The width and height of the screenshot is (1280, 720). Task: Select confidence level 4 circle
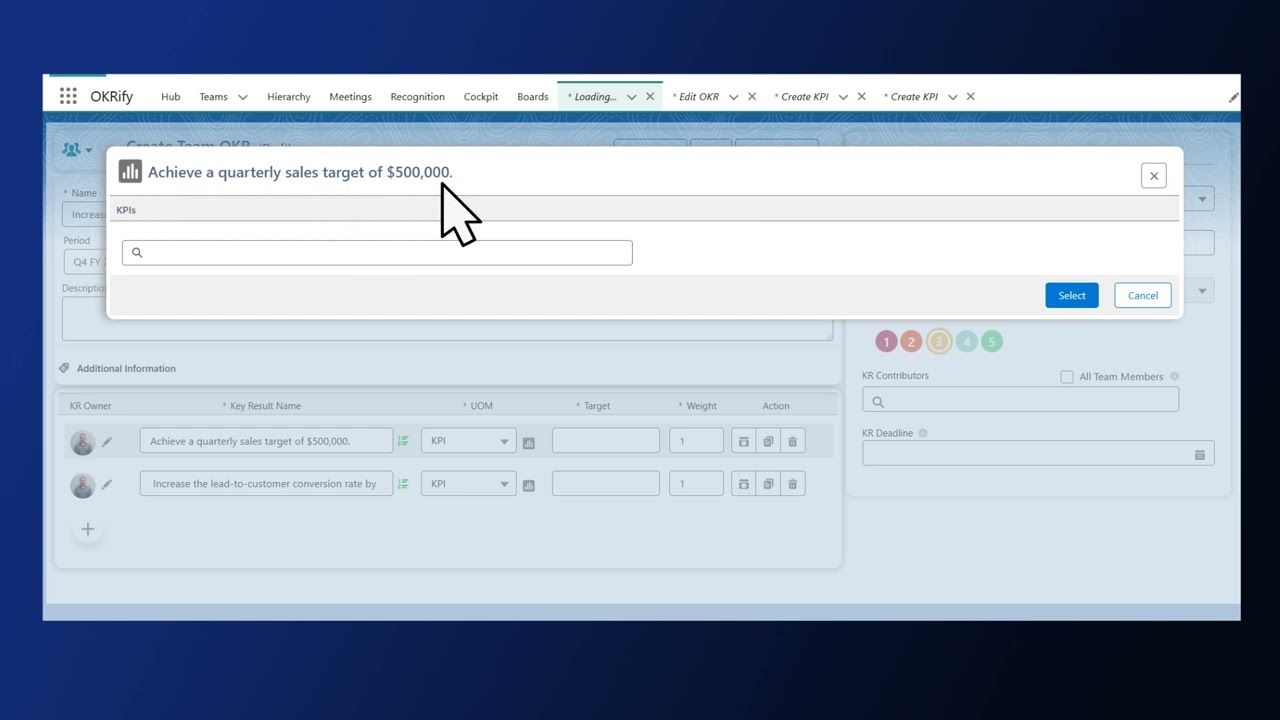966,342
